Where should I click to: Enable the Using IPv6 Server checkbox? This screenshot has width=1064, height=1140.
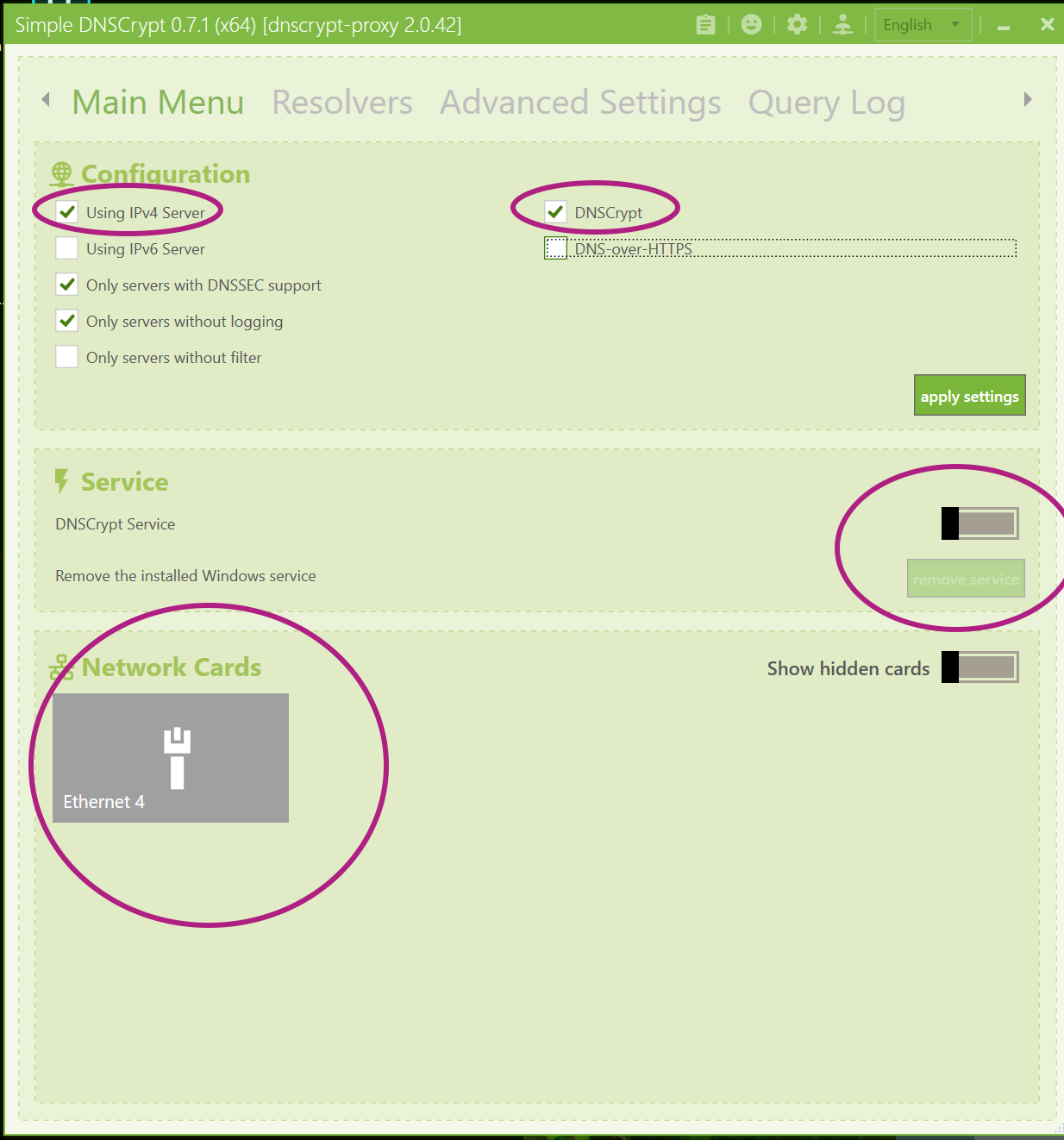pyautogui.click(x=67, y=248)
